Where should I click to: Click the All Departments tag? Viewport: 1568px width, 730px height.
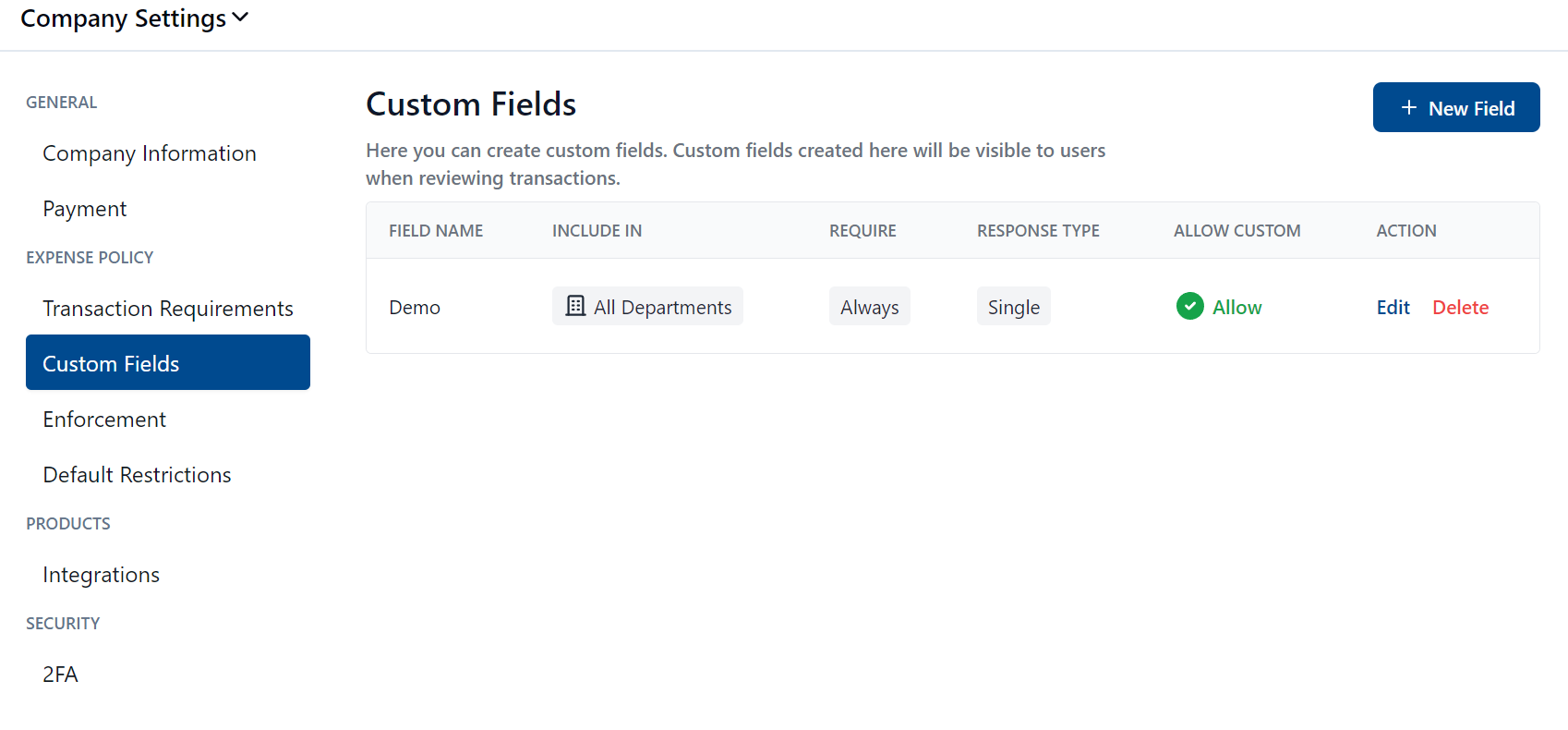coord(661,307)
